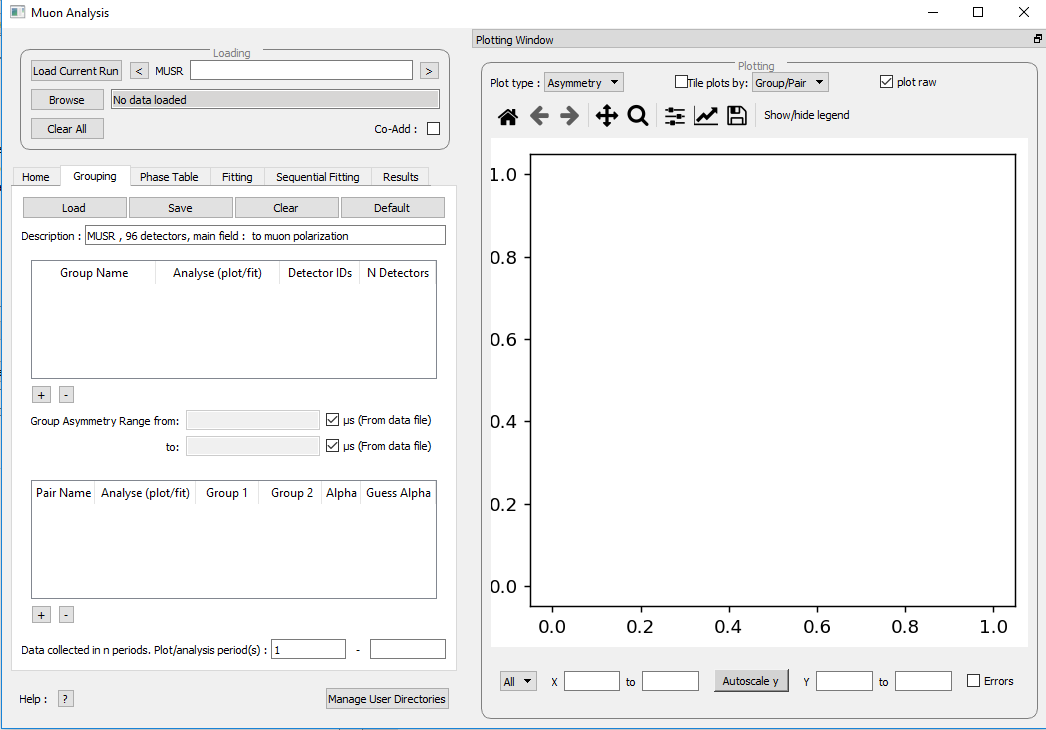Click the Home icon to reset plot view
Screen dimensions: 1046x730
(x=507, y=115)
